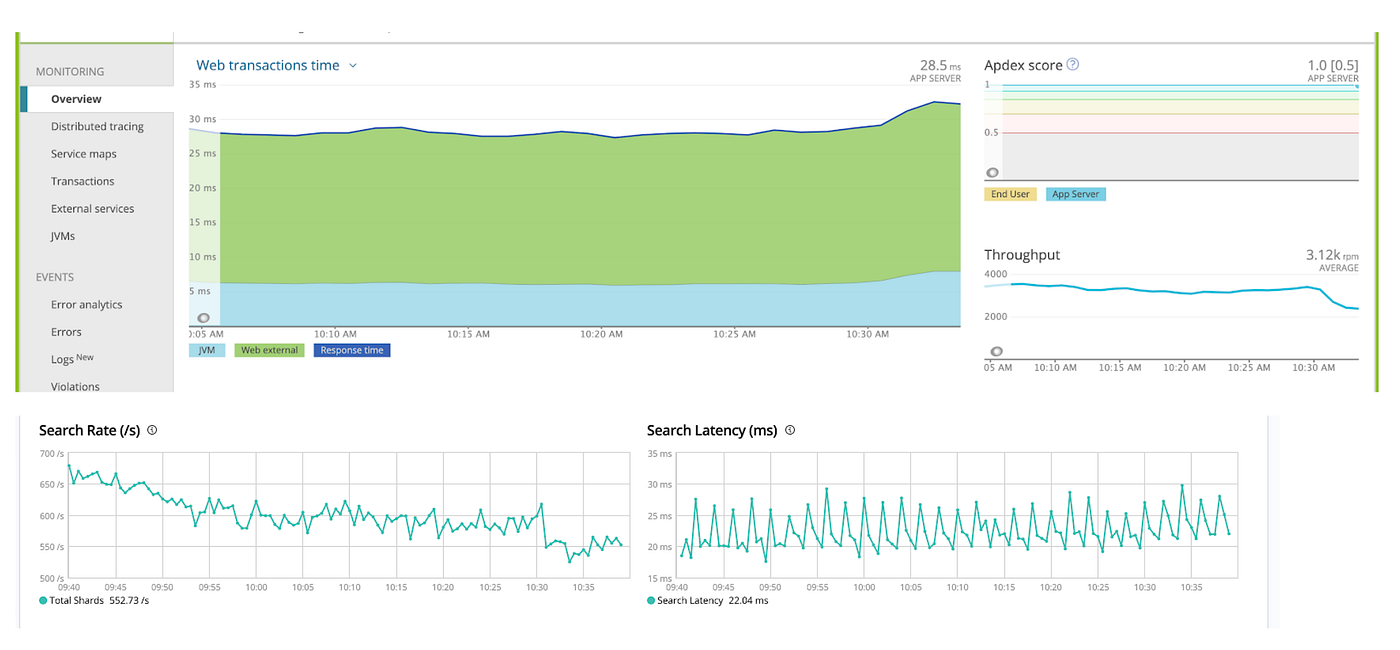Click the Web transactions chart corner circle icon
1400x650 pixels.
204,317
